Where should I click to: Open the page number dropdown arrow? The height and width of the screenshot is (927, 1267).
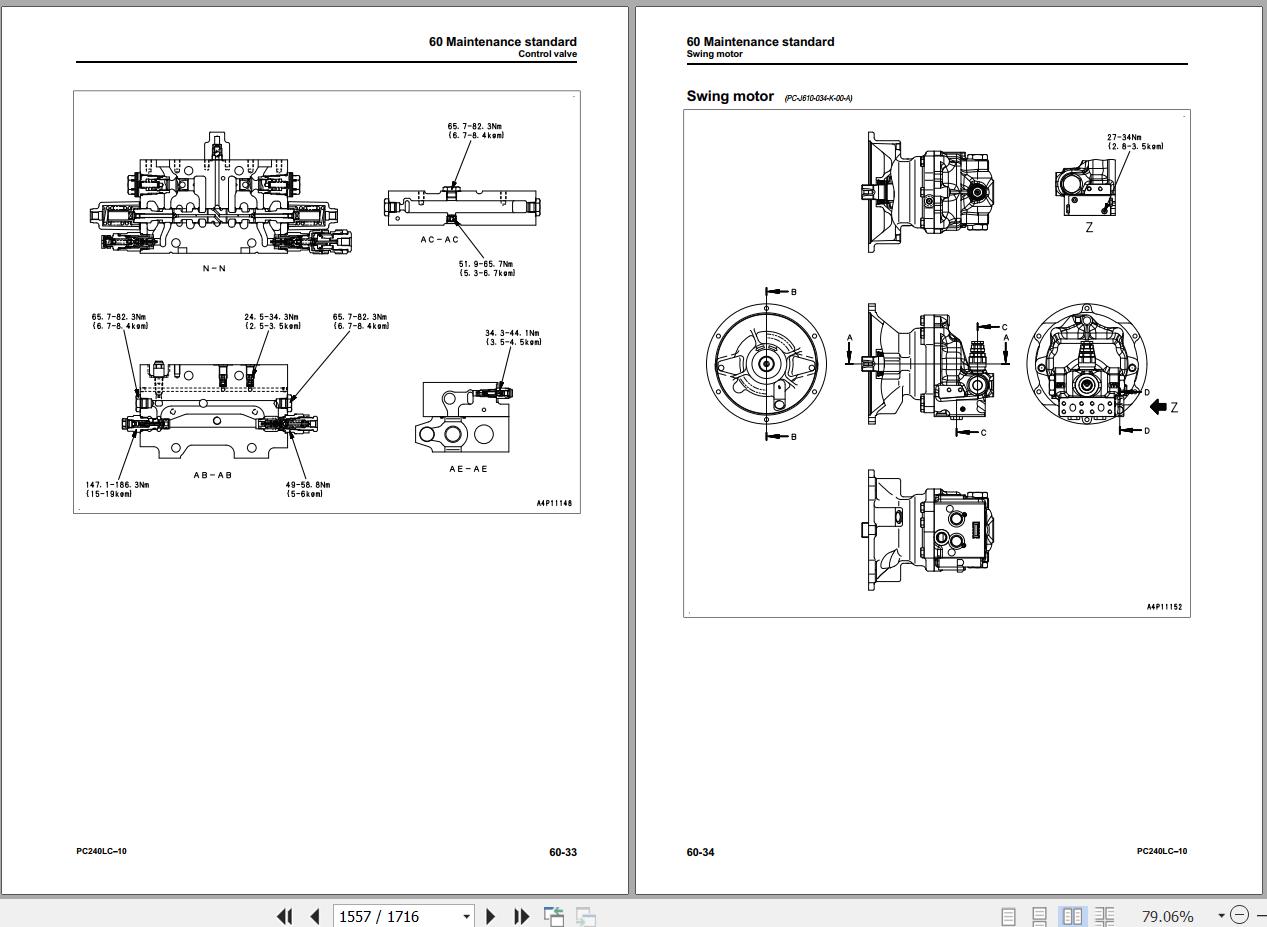(466, 916)
